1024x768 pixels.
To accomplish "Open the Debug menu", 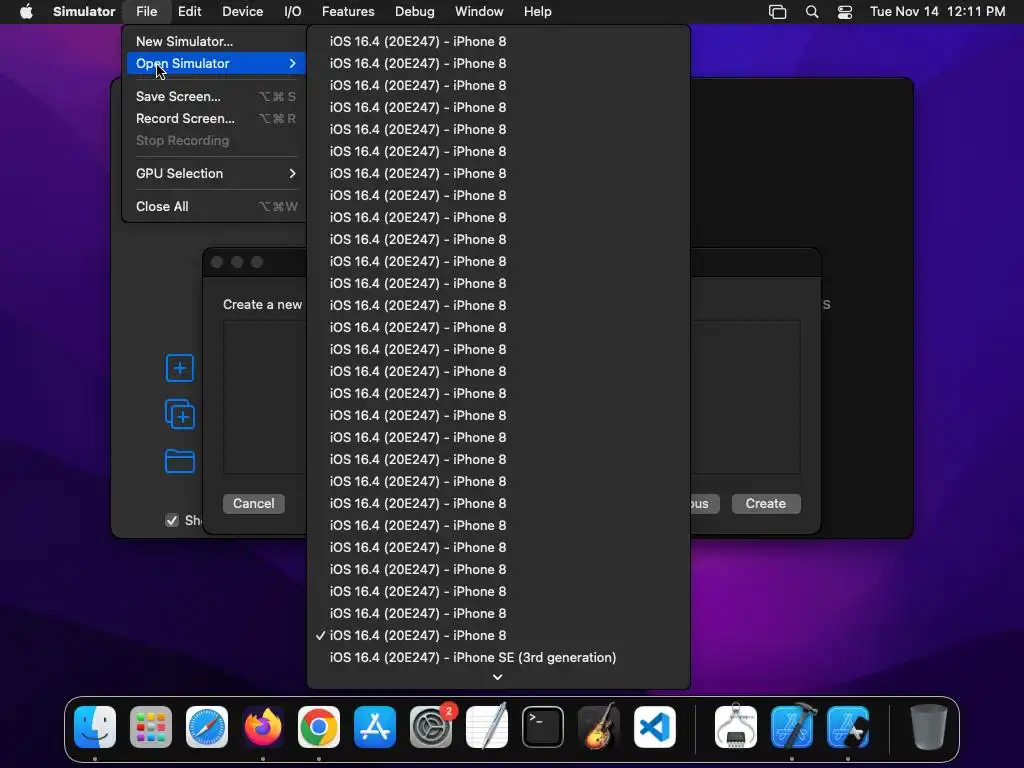I will click(415, 12).
